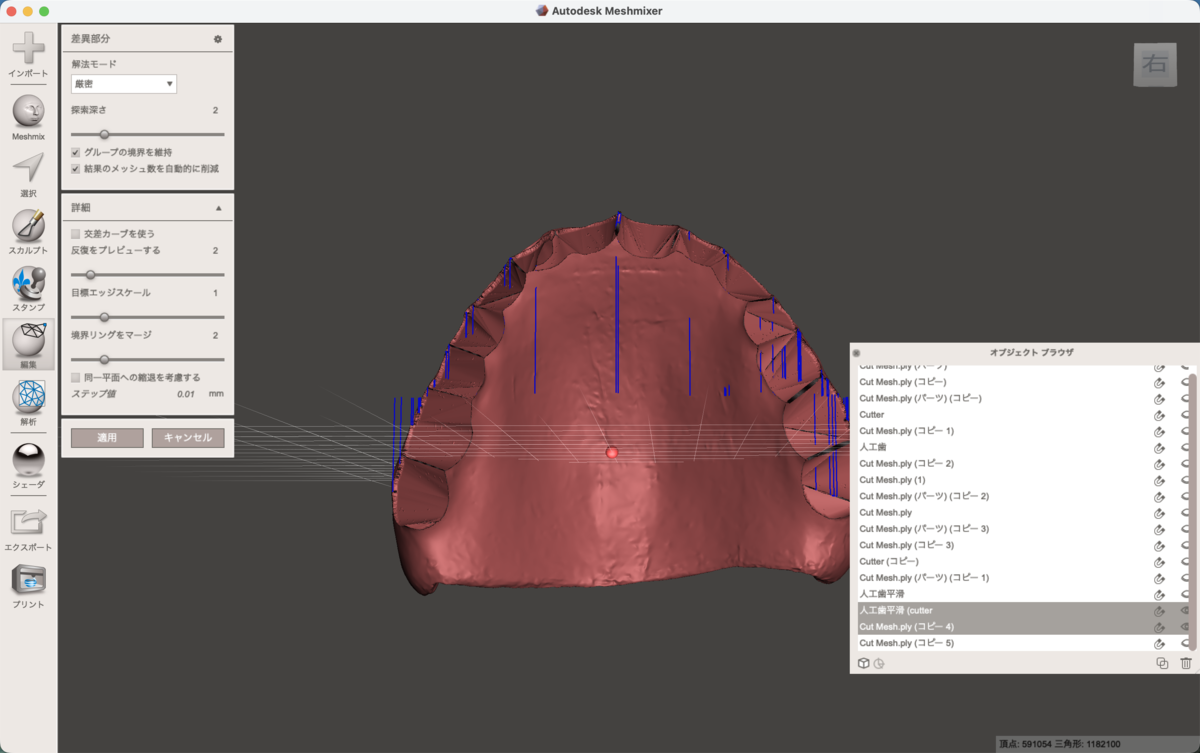The image size is (1200, 753).
Task: Click the target icon on Cut Mesh.ply (コピー 3) row
Action: click(x=1160, y=545)
